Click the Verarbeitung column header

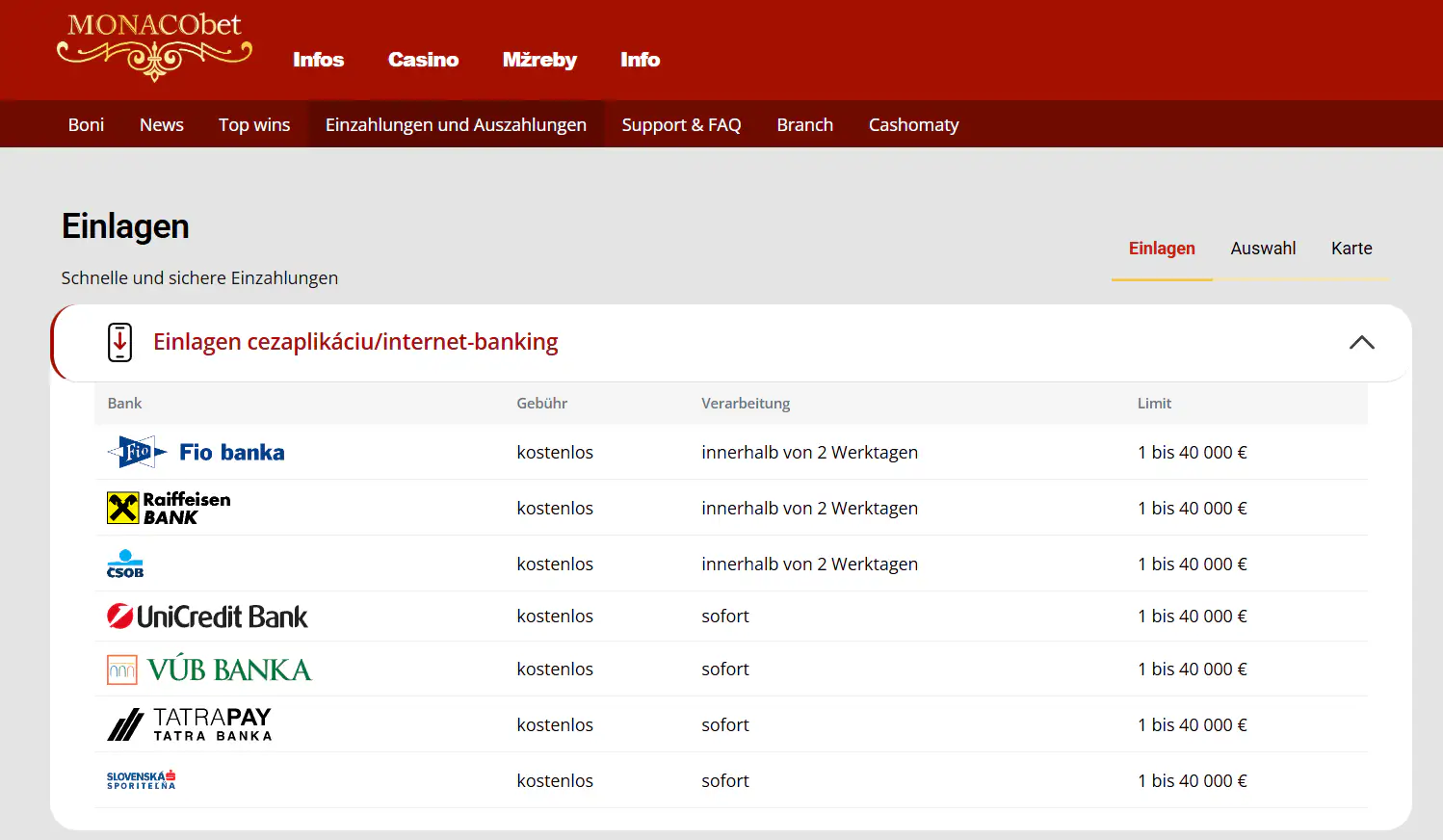pos(746,404)
